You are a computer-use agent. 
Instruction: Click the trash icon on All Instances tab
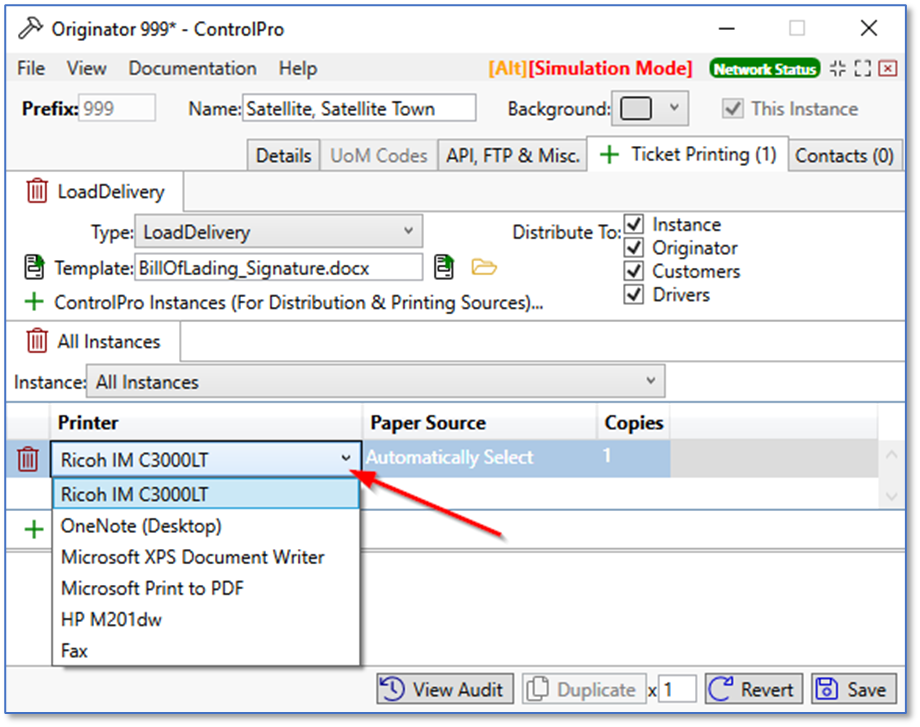tap(37, 341)
